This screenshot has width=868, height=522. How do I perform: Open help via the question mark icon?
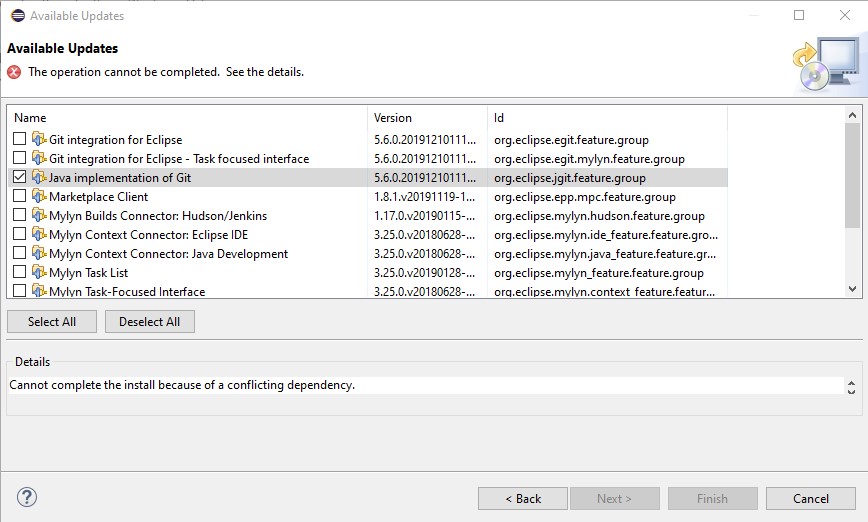click(x=27, y=497)
